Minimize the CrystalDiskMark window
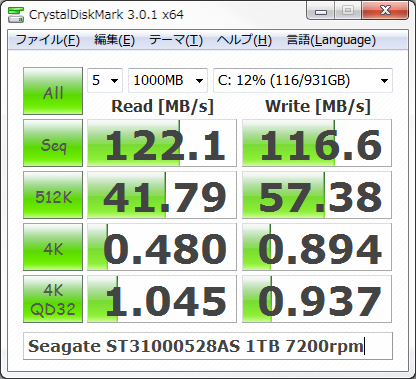Image resolution: width=416 pixels, height=379 pixels. coord(321,11)
